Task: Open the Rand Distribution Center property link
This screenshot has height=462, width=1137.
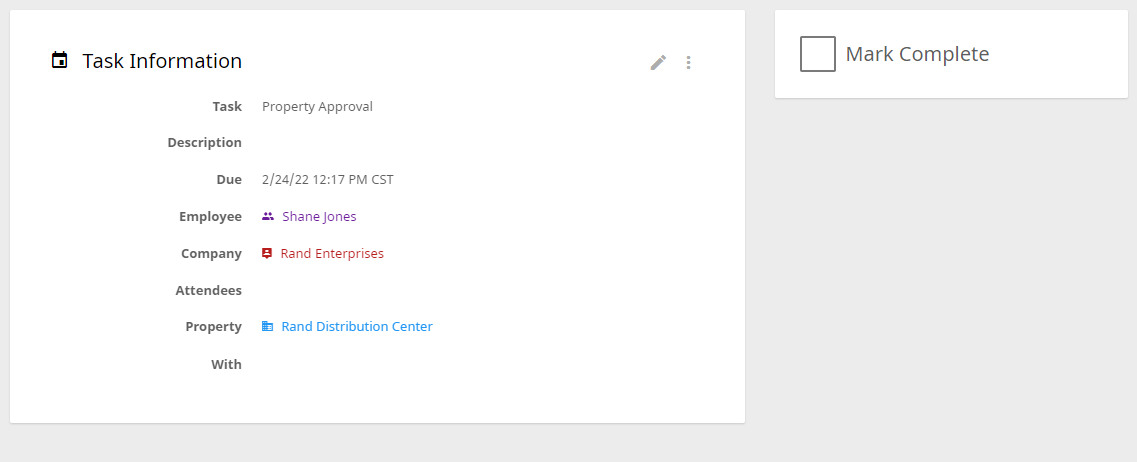Action: pyautogui.click(x=357, y=326)
